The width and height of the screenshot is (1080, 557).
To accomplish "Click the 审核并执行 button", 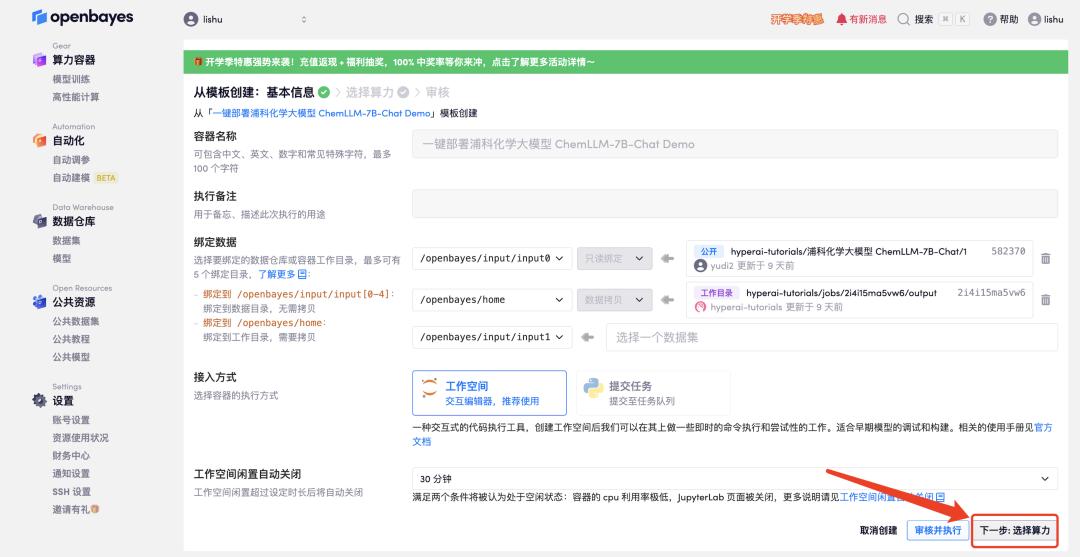I will [935, 530].
